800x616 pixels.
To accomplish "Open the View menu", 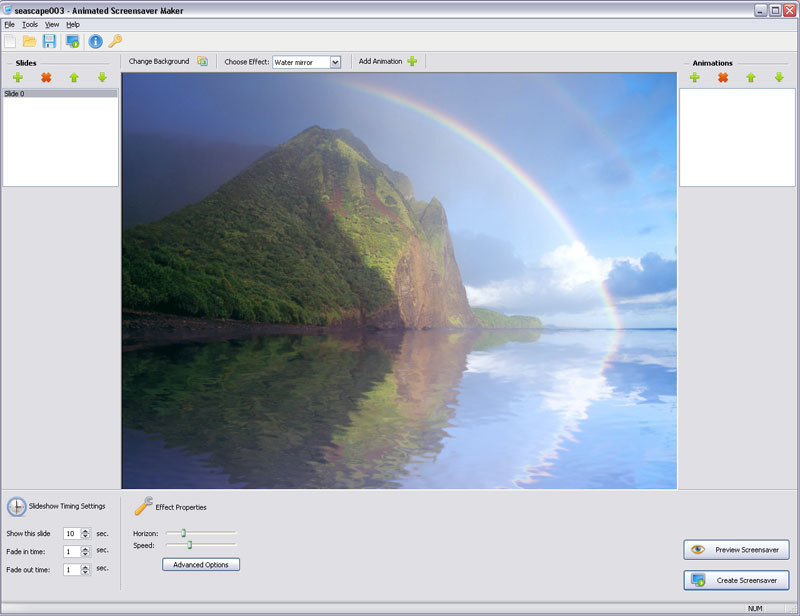I will pos(52,24).
